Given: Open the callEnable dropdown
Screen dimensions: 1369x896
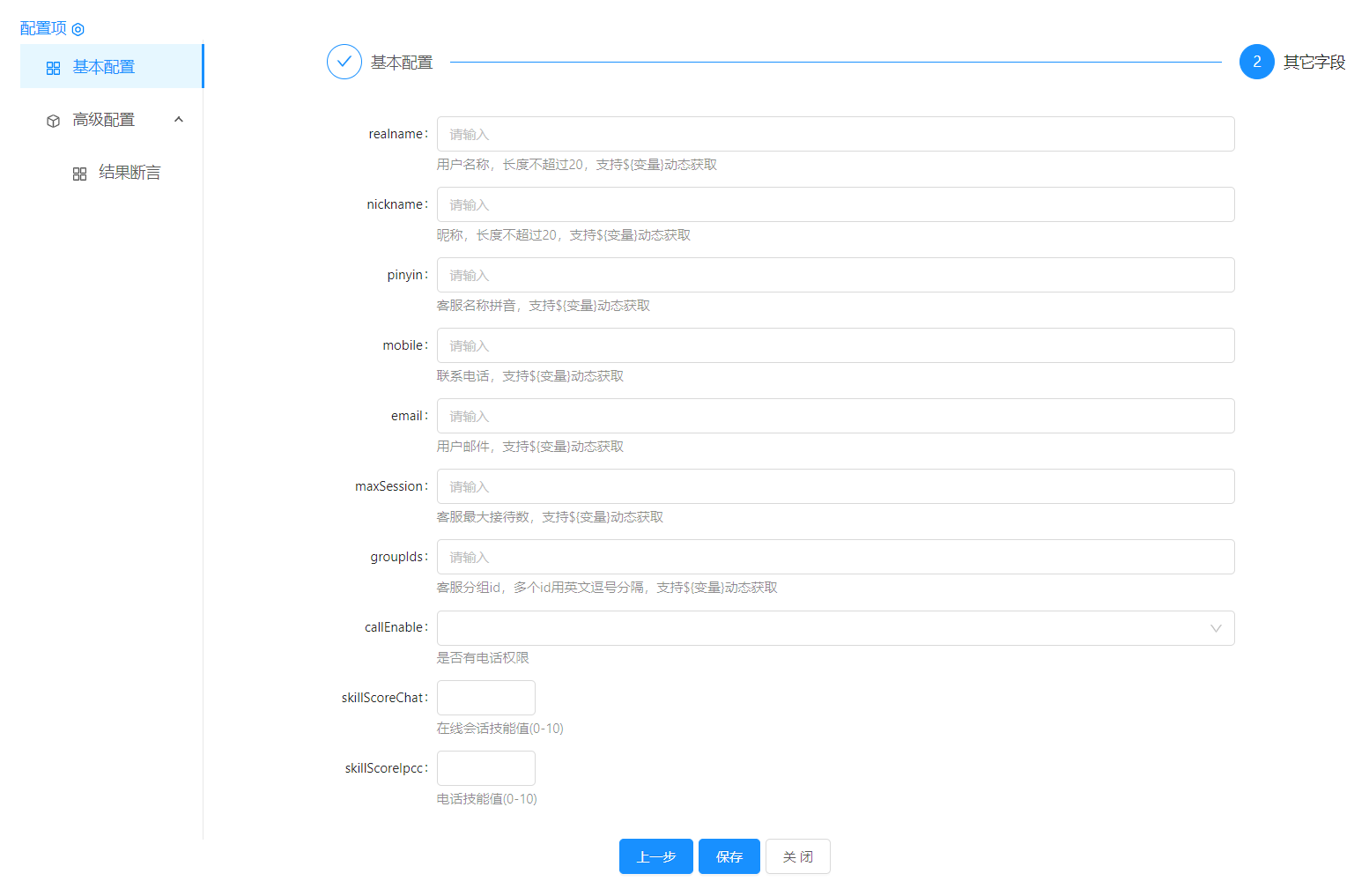Looking at the screenshot, I should coord(819,628).
